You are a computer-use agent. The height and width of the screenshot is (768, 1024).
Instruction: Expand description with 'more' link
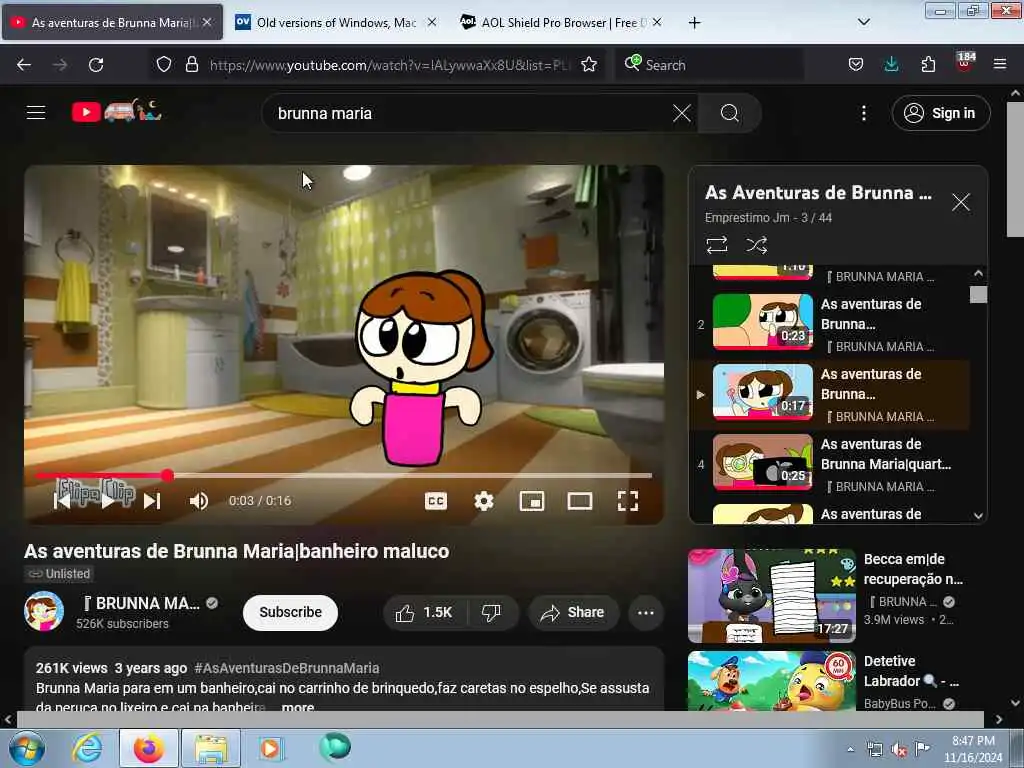coord(298,707)
